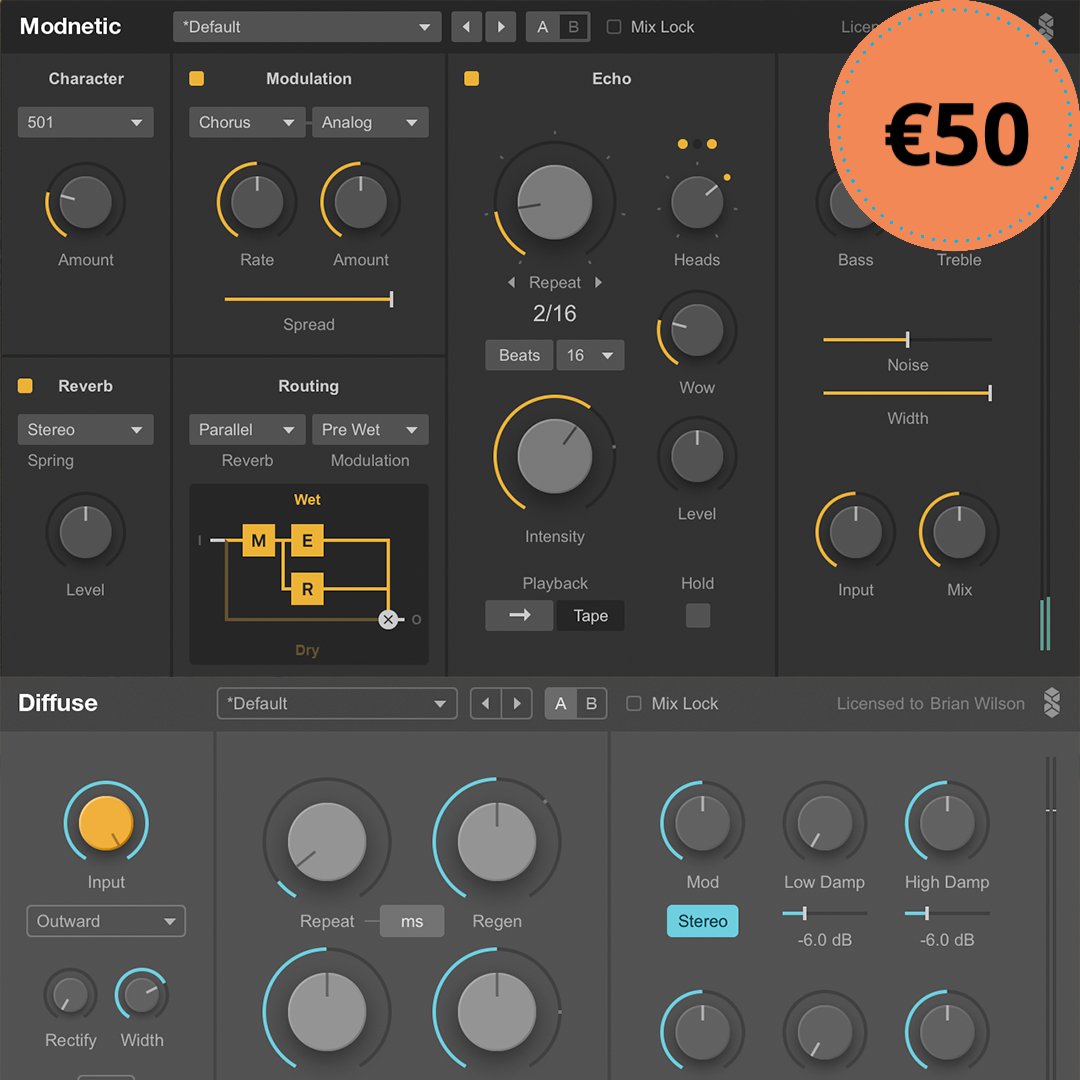Click the Diffuse Low Damp knob
The width and height of the screenshot is (1080, 1080).
824,822
